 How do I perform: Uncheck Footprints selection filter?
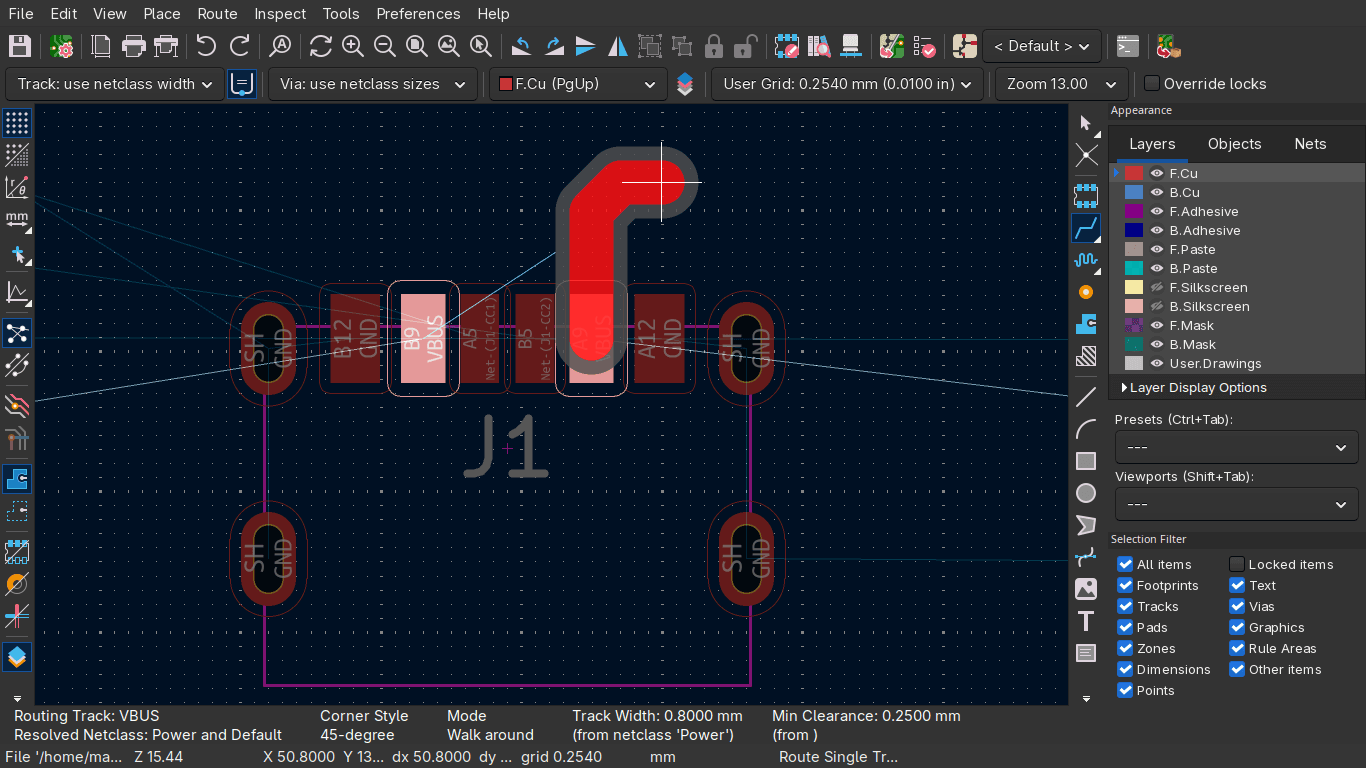point(1125,585)
